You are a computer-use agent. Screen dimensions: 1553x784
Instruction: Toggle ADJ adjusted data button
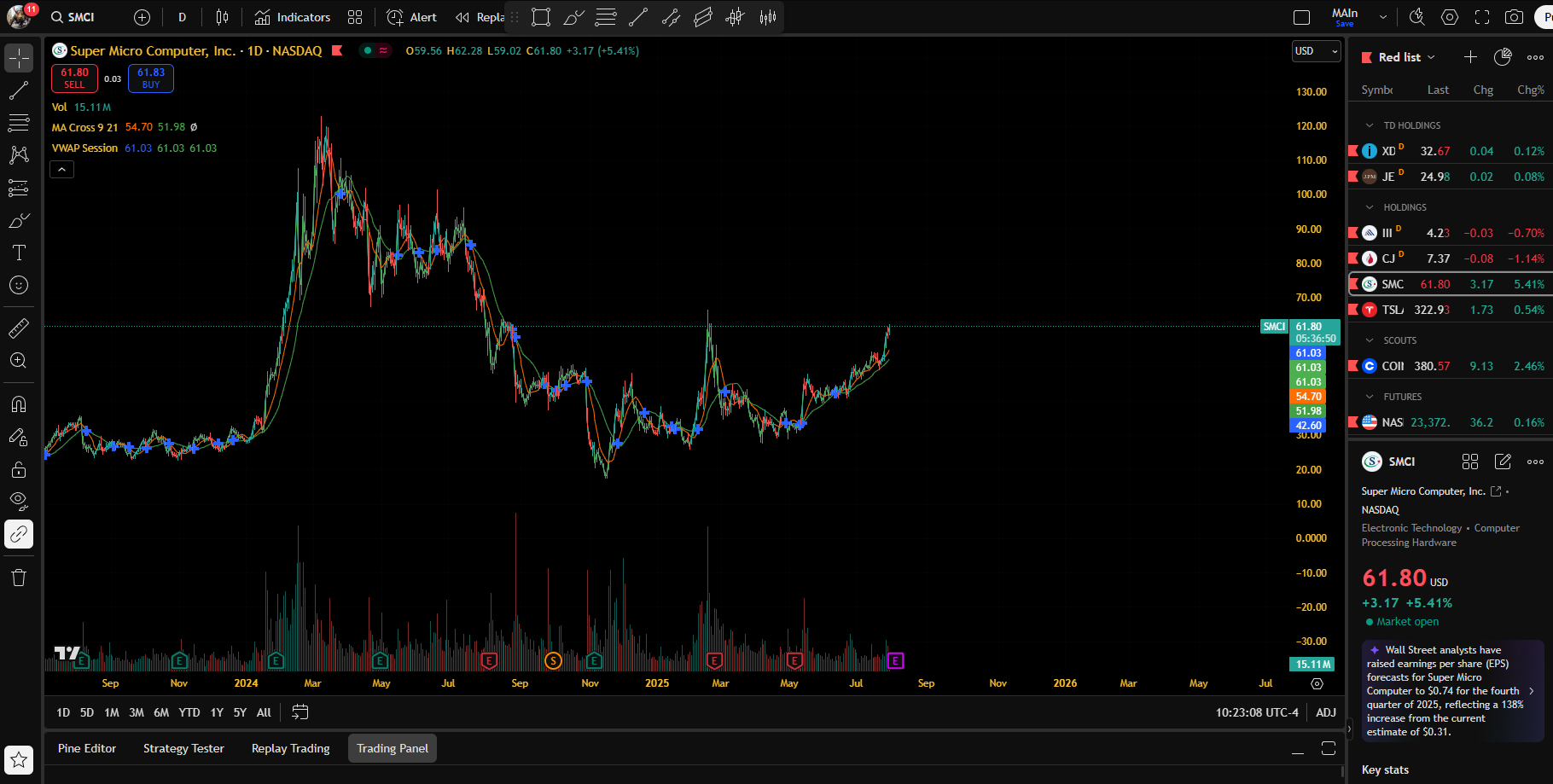(1325, 712)
